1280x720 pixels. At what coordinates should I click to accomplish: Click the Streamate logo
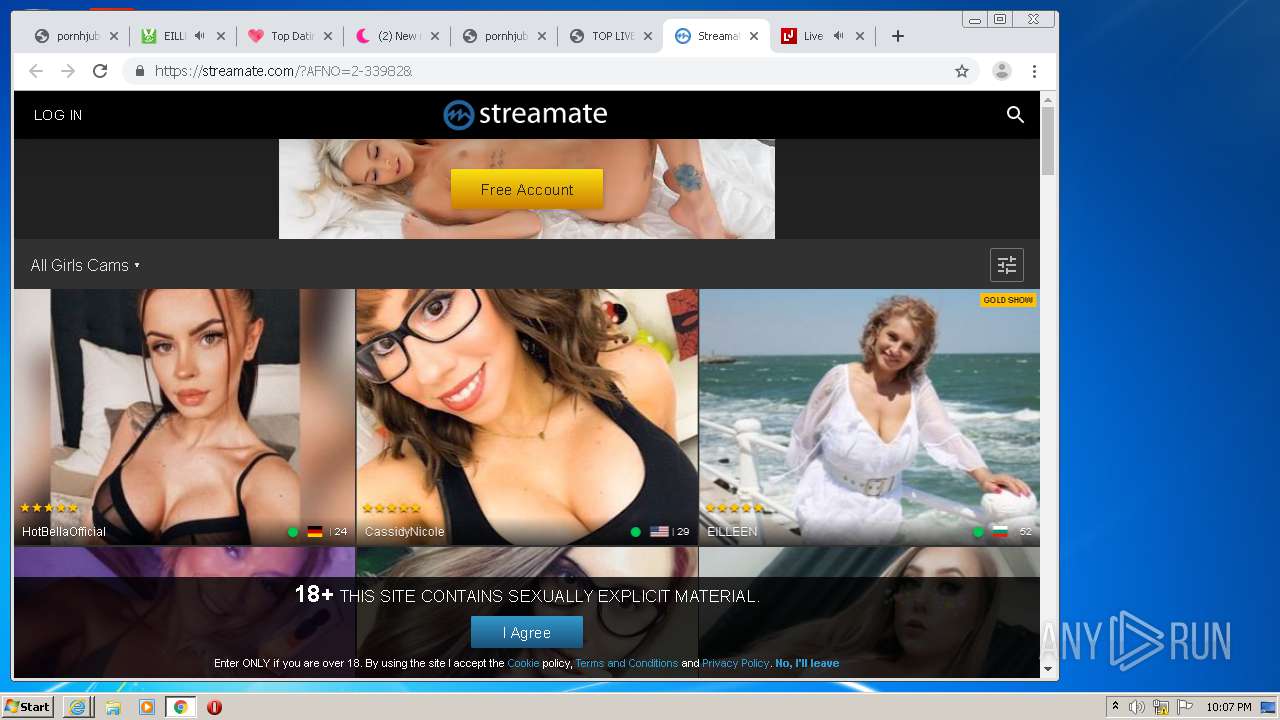click(526, 114)
